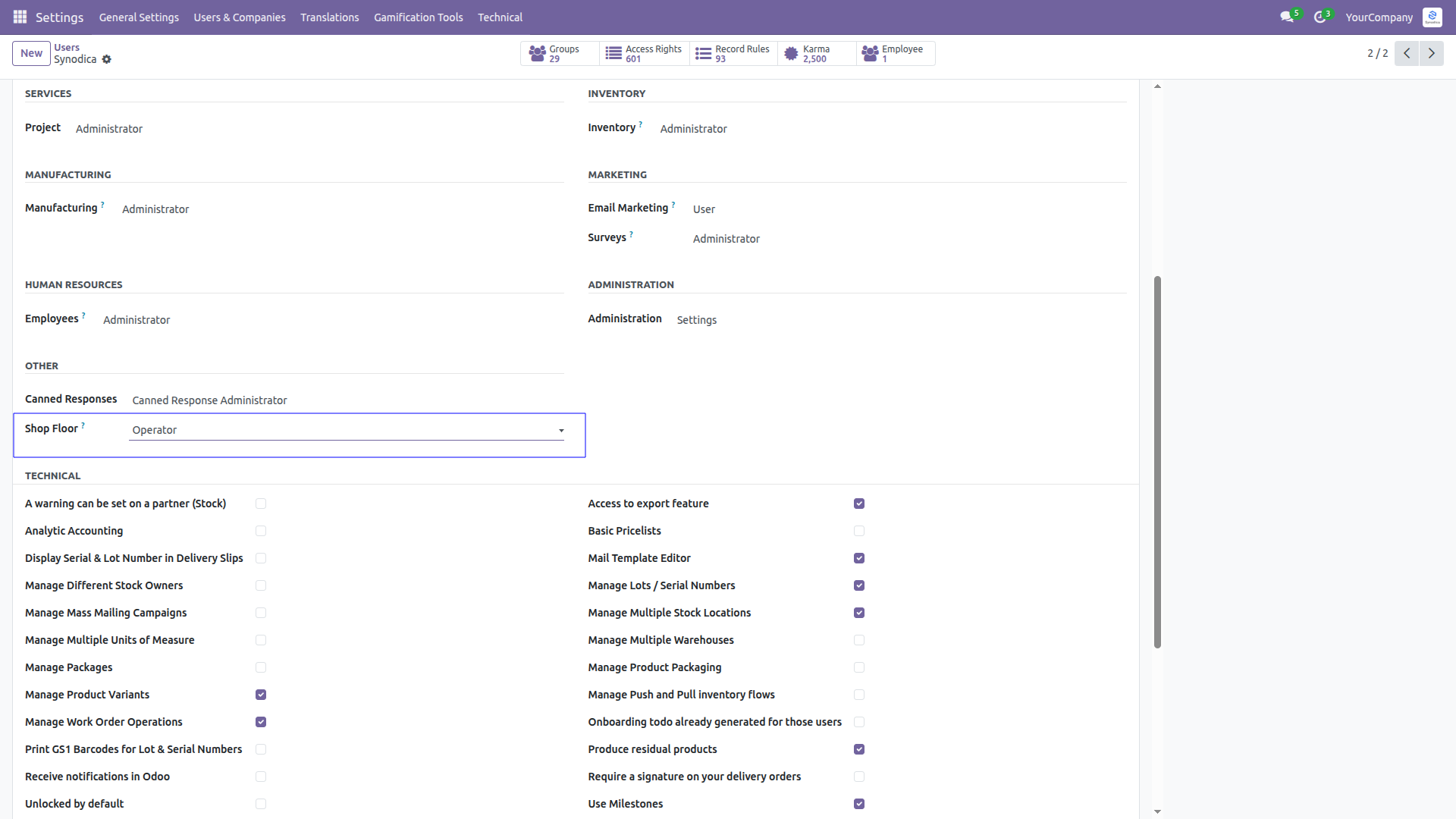1456x819 pixels.
Task: Click the Access Rights list icon
Action: (x=613, y=54)
